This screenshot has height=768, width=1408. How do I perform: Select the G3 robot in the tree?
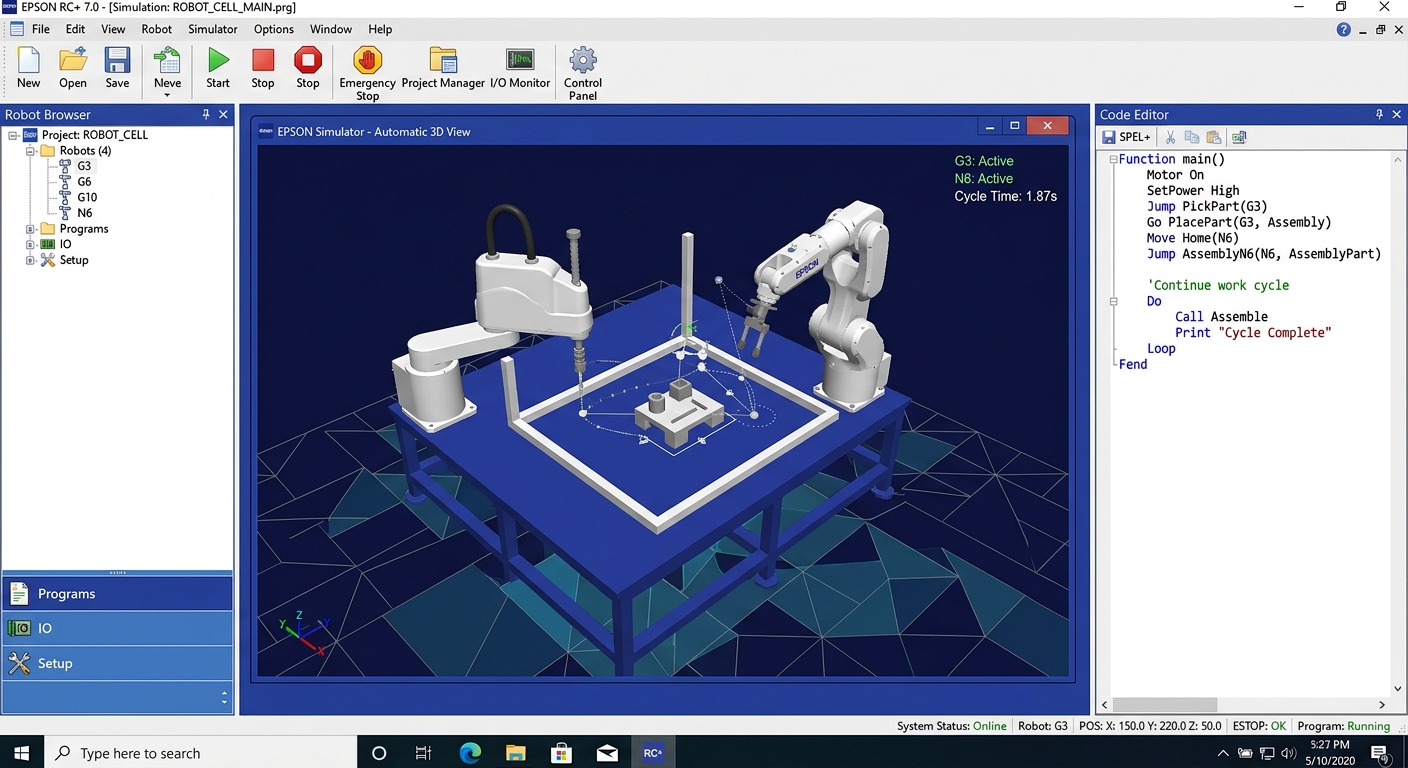click(84, 166)
